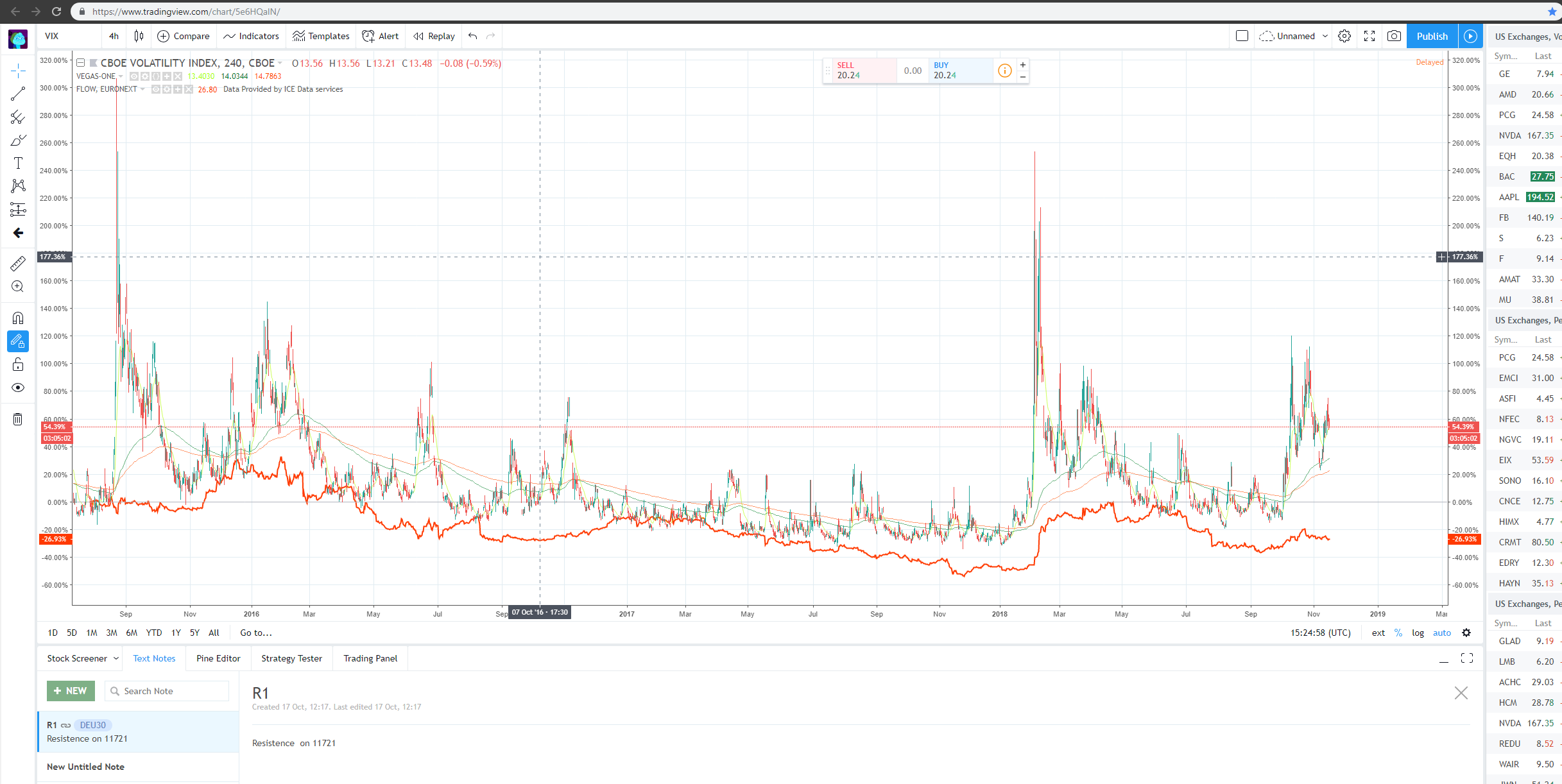The height and width of the screenshot is (784, 1562).
Task: Select the Text annotation tool
Action: 18,163
